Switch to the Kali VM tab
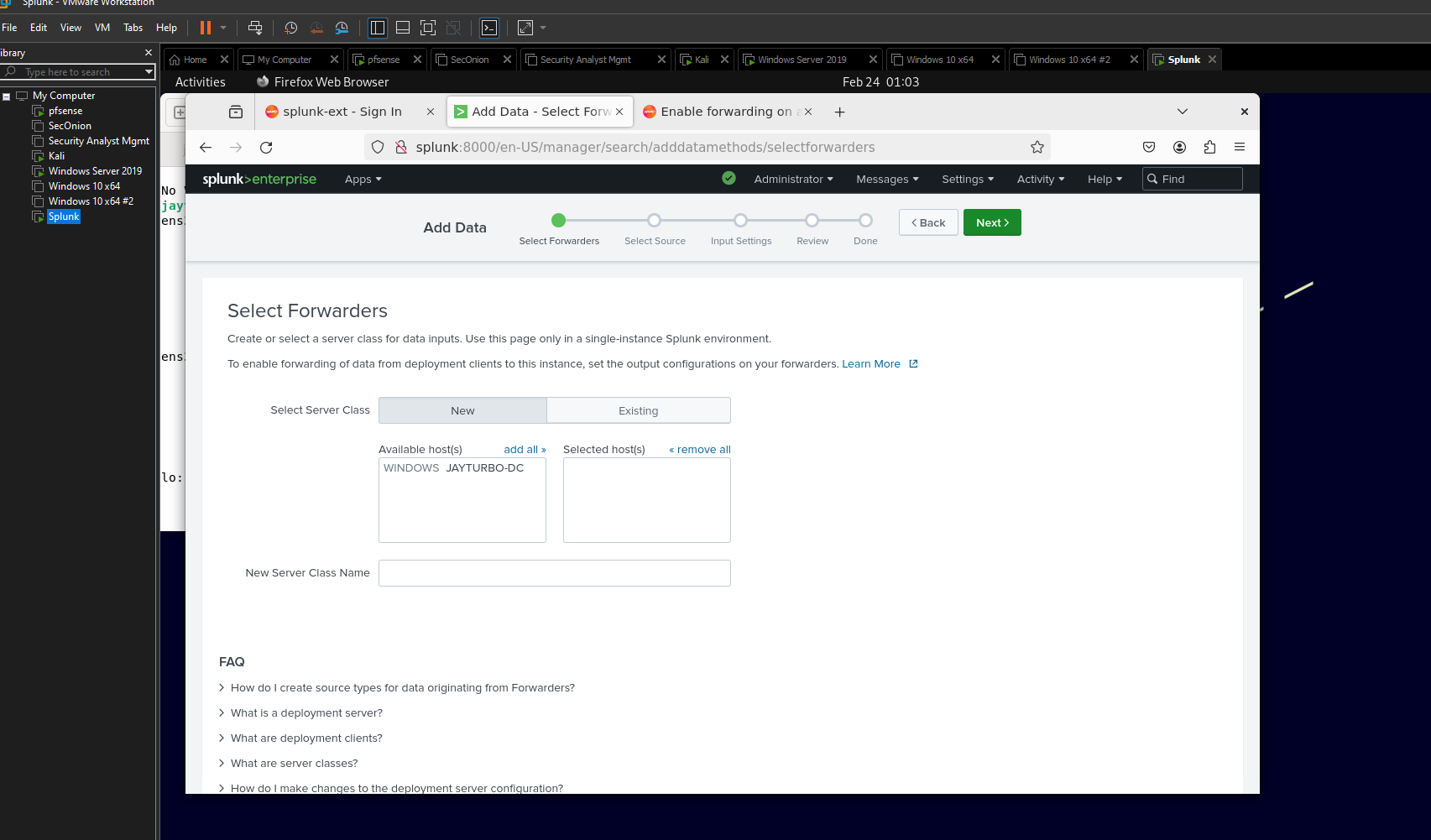Viewport: 1431px width, 840px height. [x=702, y=60]
